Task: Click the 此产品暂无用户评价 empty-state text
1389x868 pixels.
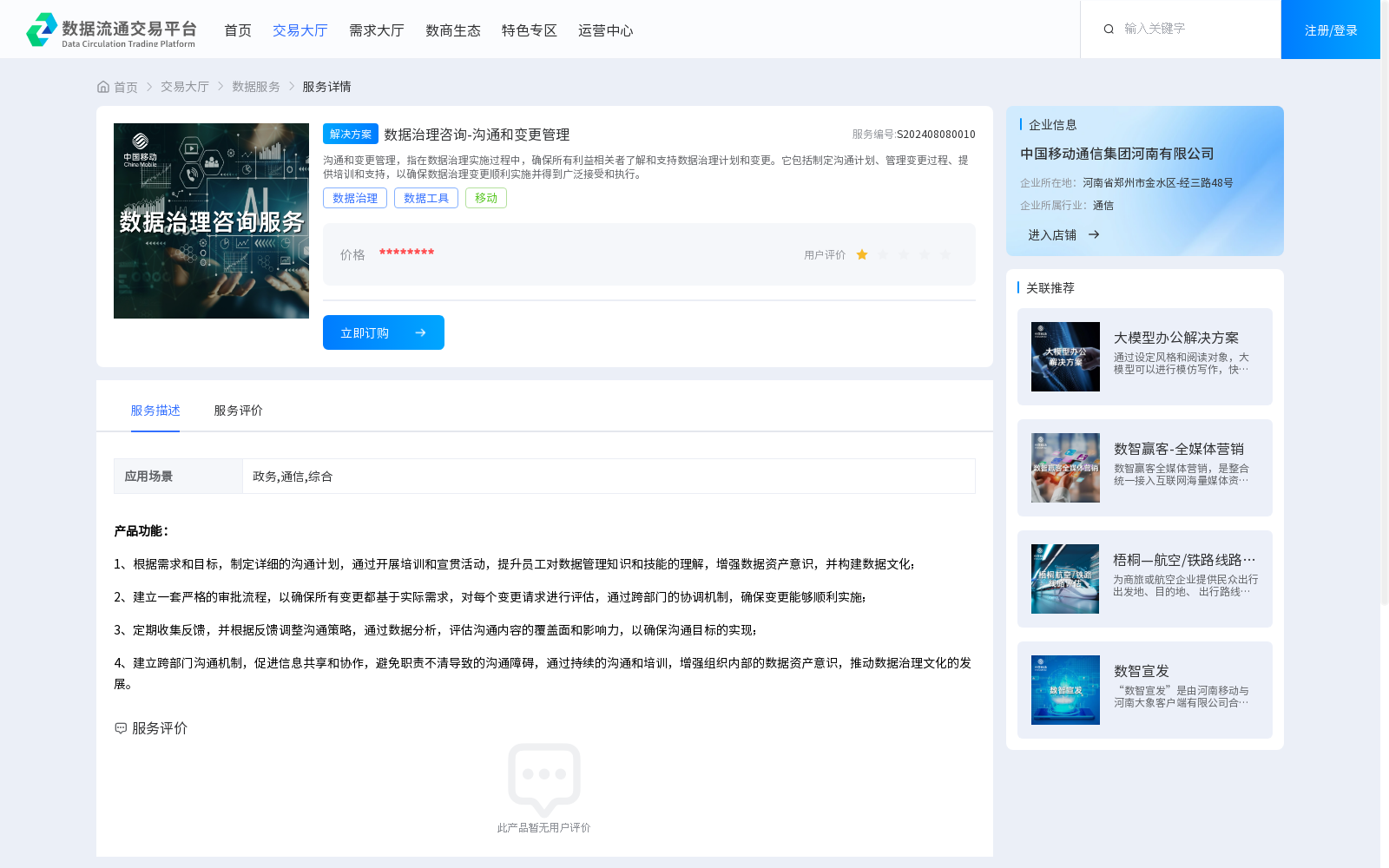Action: coord(543,828)
